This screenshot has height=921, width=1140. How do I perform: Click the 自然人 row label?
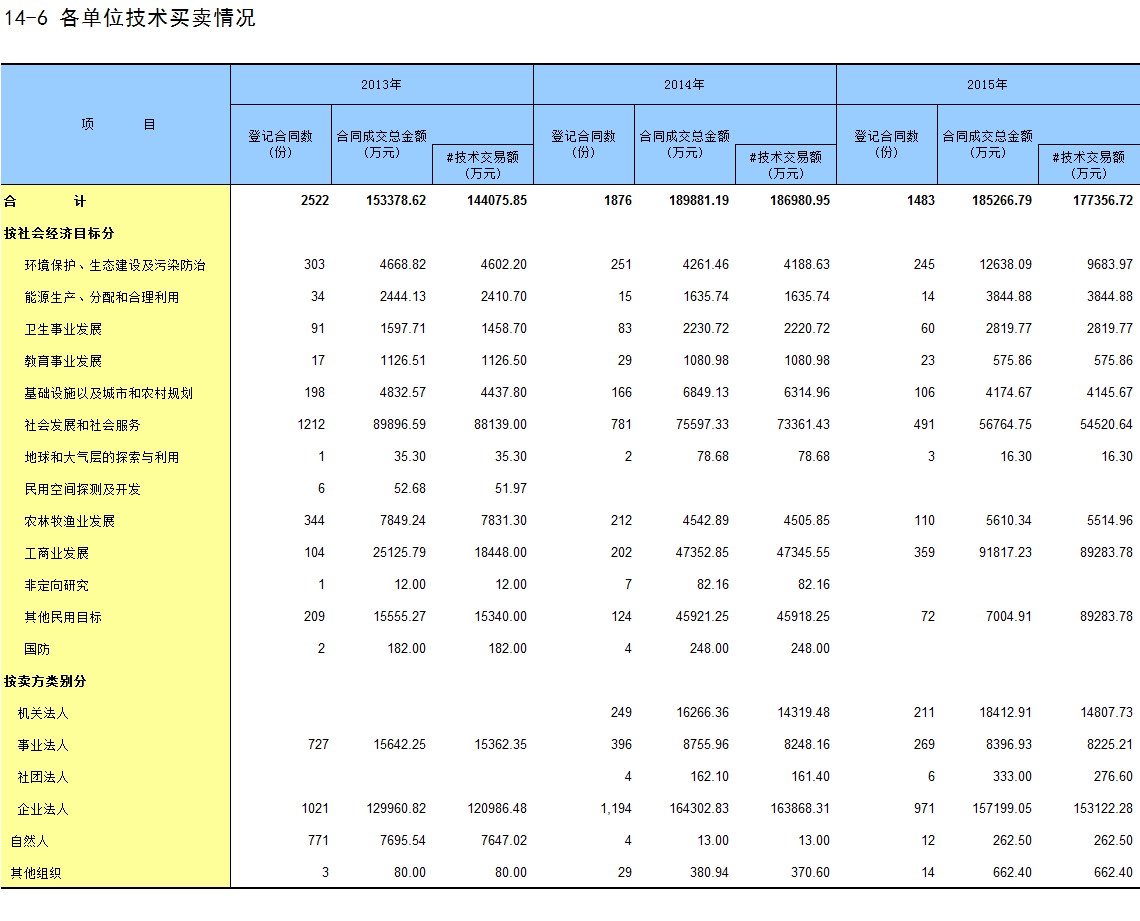point(30,841)
